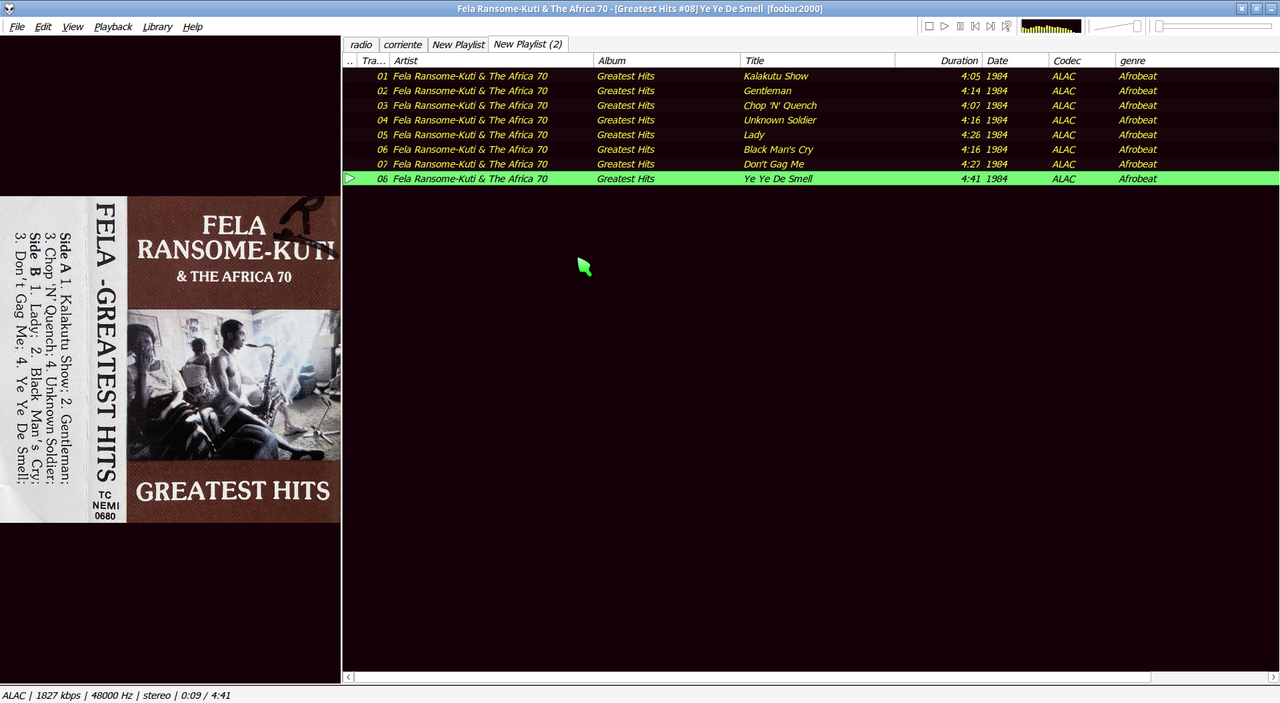Click track number 06 in Black Man's Cry row

(x=382, y=149)
